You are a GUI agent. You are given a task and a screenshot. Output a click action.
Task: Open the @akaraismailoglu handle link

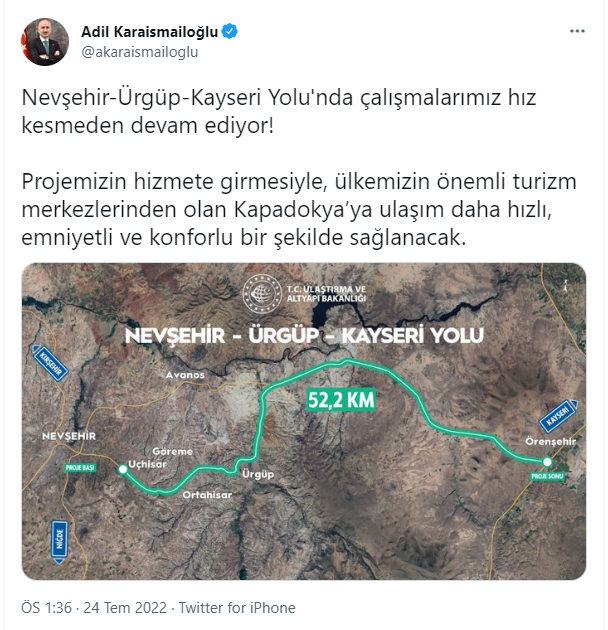tap(140, 52)
